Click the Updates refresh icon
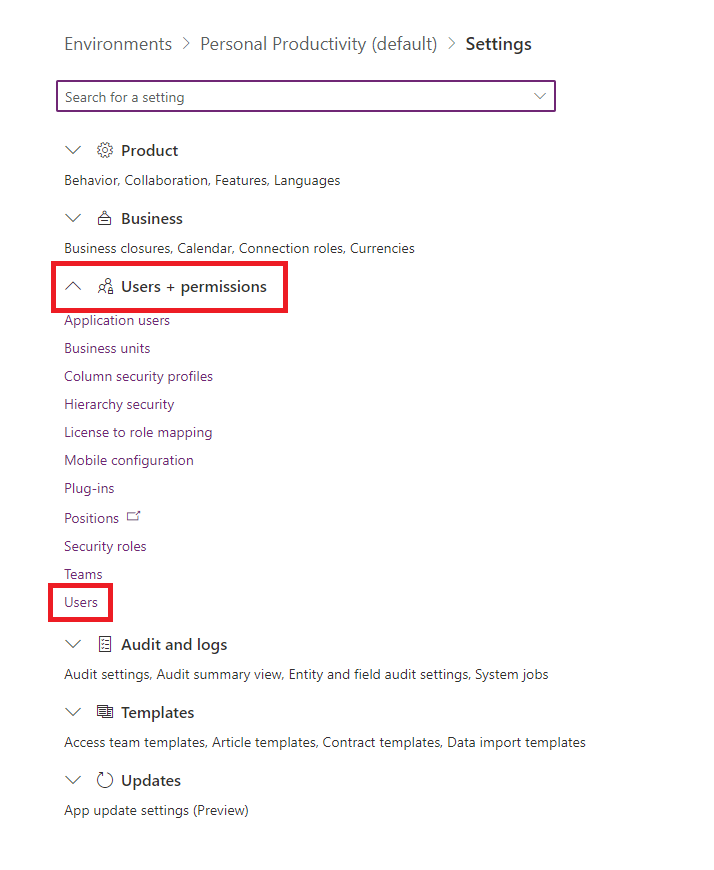Screen dimensions: 714x870 point(105,780)
